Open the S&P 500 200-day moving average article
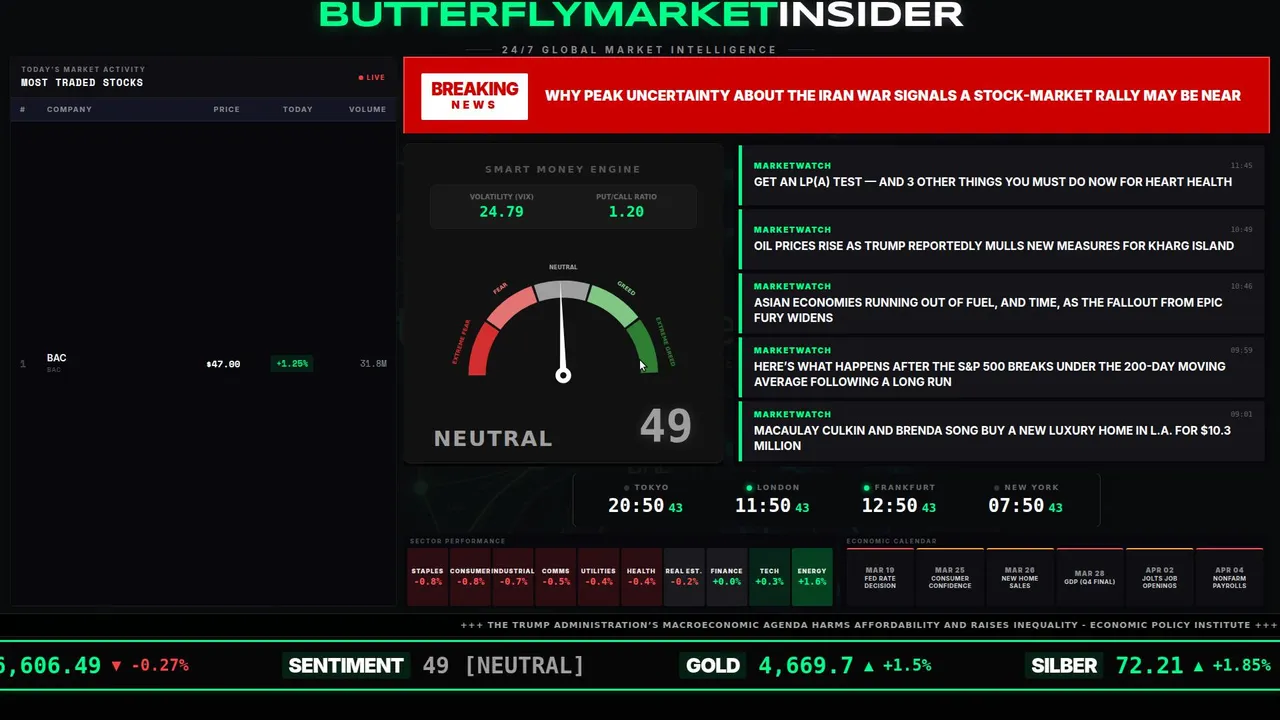 pos(1002,366)
